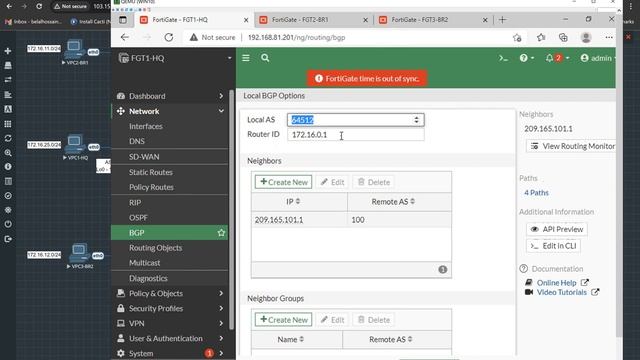
Task: Open browser profile avatar icon
Action: click(586, 37)
